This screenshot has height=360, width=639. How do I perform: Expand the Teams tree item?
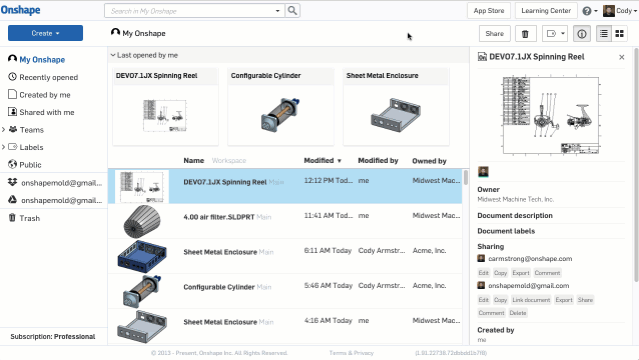pos(3,130)
